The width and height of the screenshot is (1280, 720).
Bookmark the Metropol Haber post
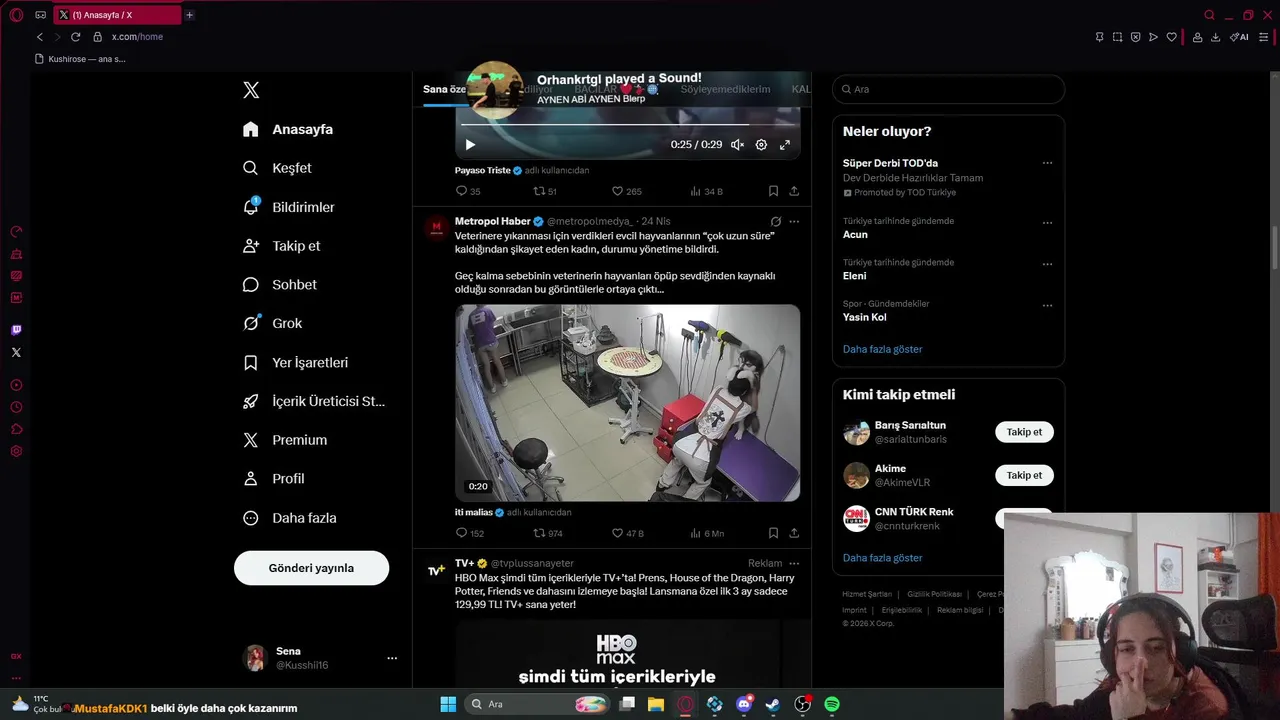[x=773, y=533]
